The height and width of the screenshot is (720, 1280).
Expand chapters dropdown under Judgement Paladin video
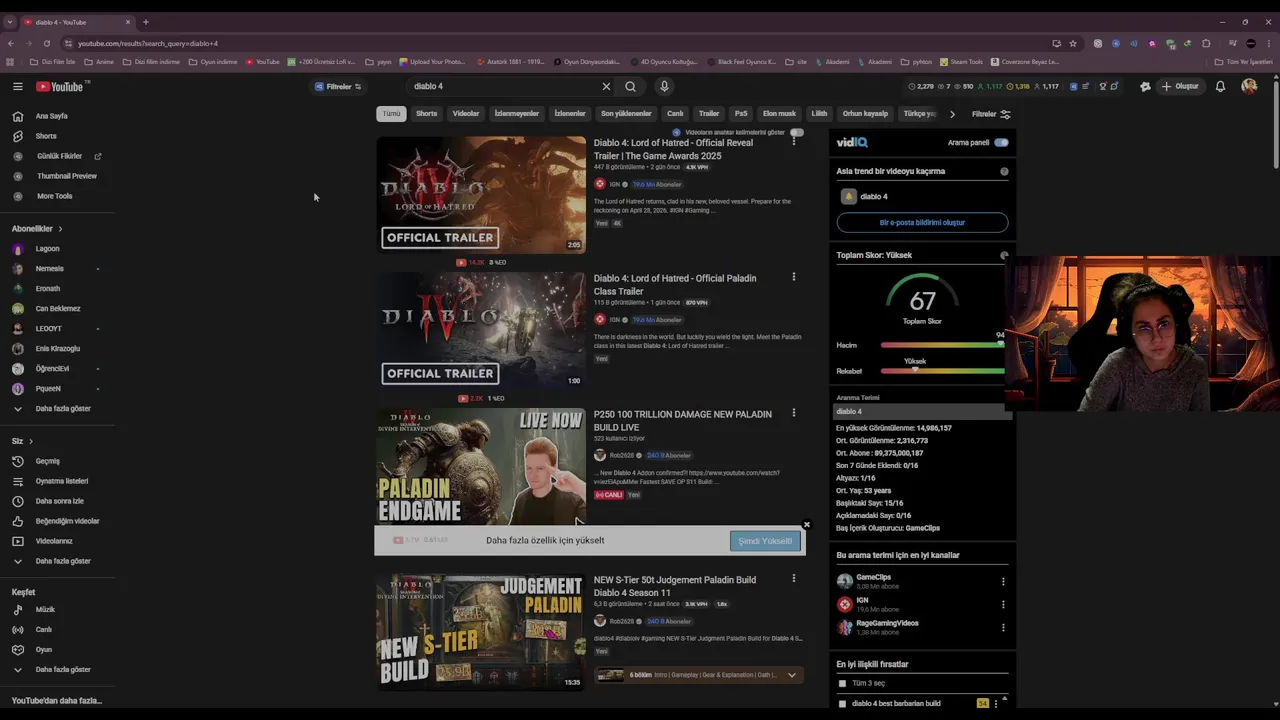[791, 675]
